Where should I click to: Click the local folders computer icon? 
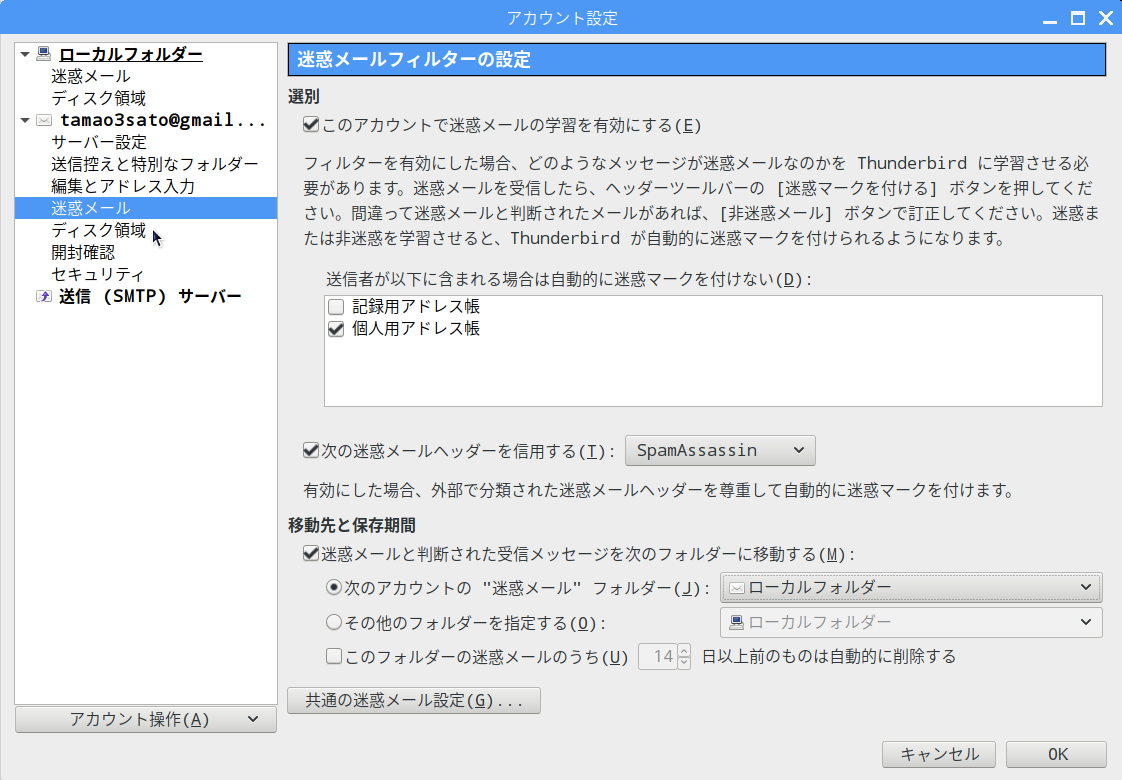44,54
